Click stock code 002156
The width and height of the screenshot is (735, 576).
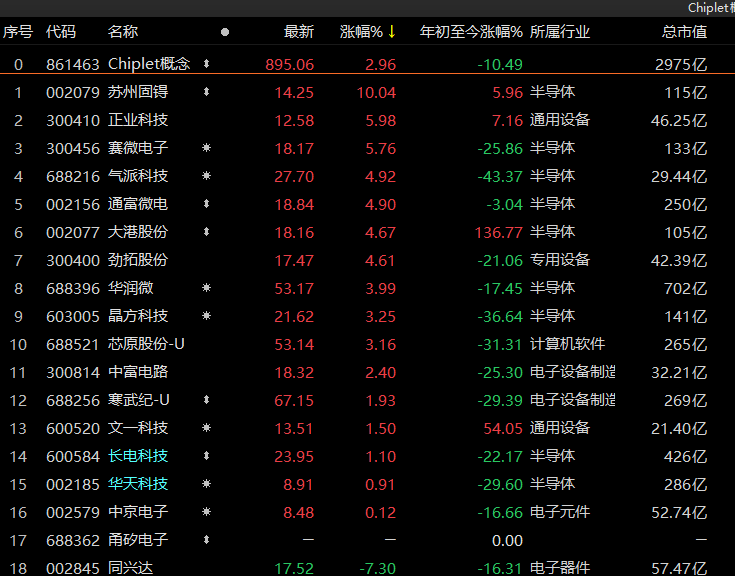(73, 204)
